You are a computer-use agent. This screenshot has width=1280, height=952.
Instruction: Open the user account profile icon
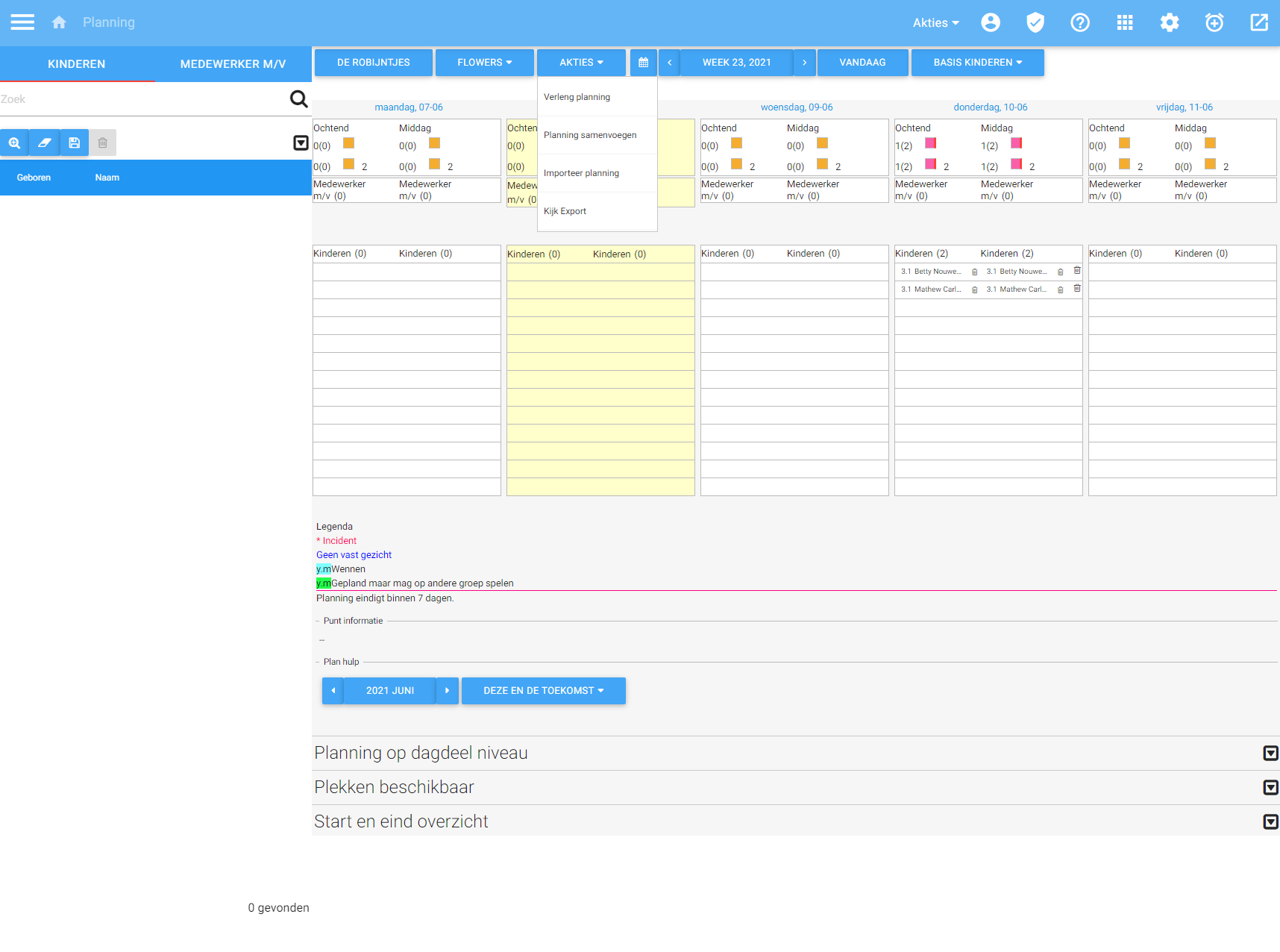(990, 22)
